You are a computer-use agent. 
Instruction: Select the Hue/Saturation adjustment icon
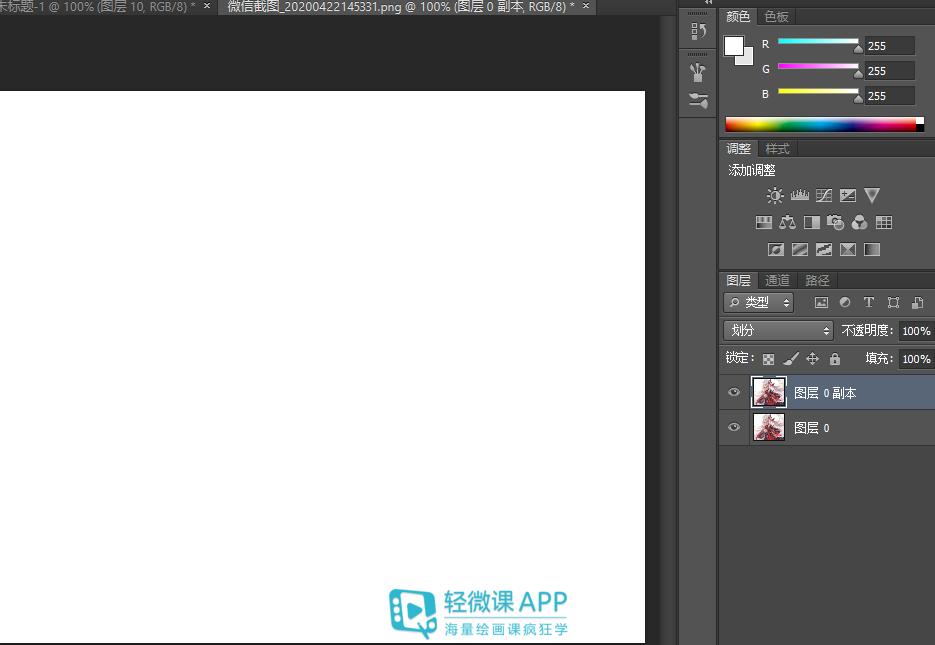[x=763, y=222]
